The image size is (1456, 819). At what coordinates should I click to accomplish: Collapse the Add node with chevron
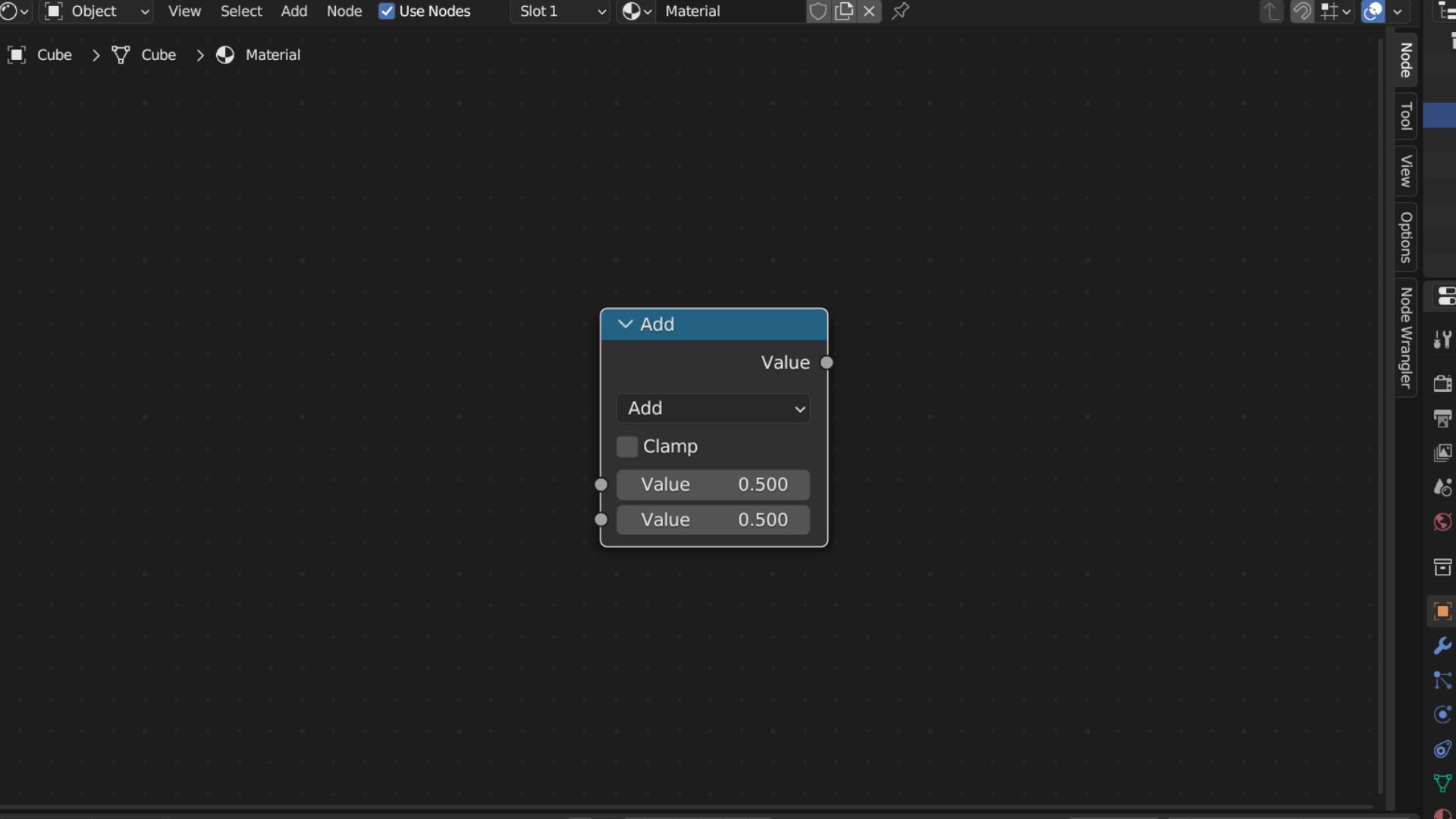(x=626, y=324)
